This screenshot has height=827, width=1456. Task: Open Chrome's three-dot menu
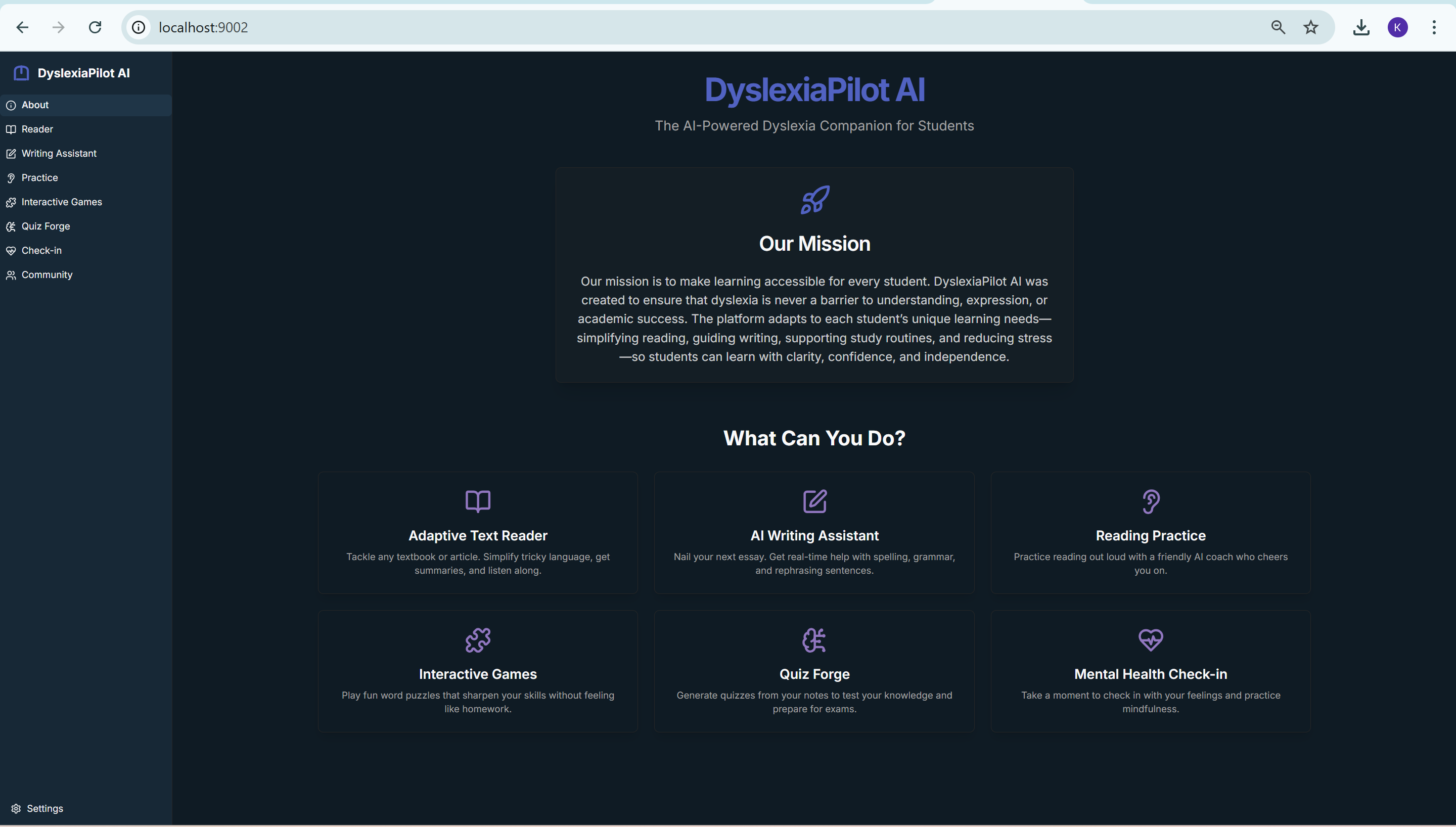point(1434,27)
